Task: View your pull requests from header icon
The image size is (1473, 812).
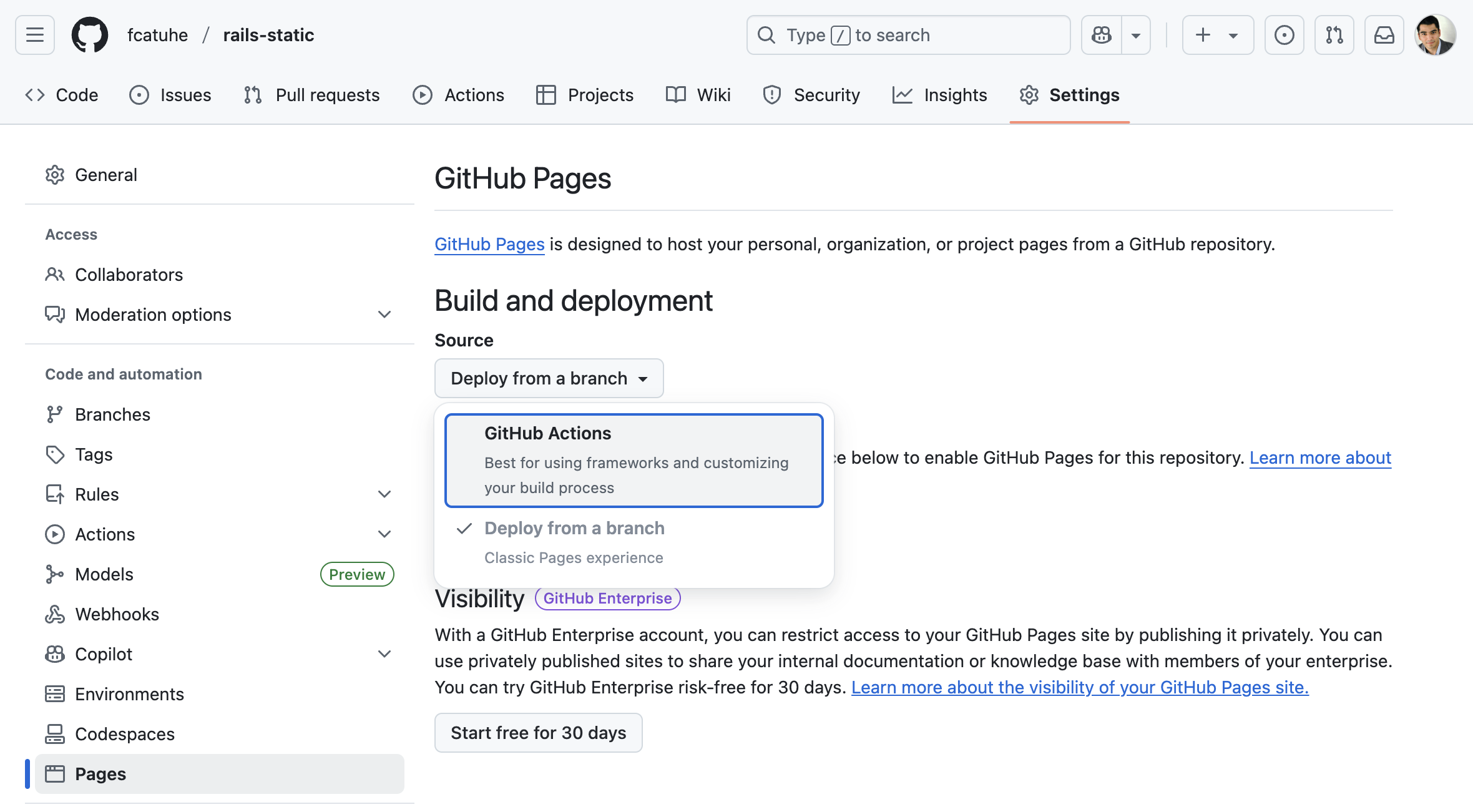Action: [1334, 35]
